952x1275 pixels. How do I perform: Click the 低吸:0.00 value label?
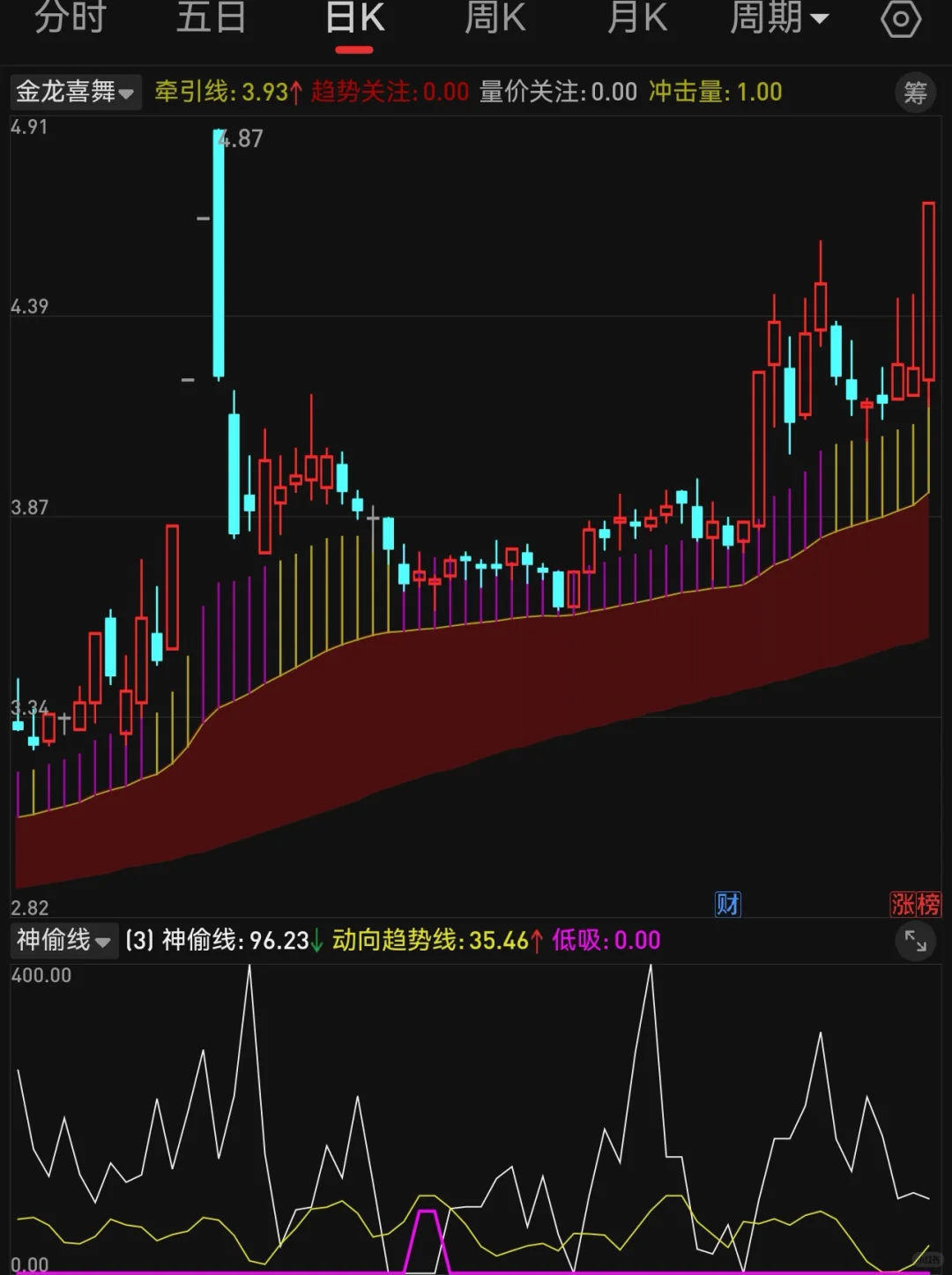click(x=606, y=940)
